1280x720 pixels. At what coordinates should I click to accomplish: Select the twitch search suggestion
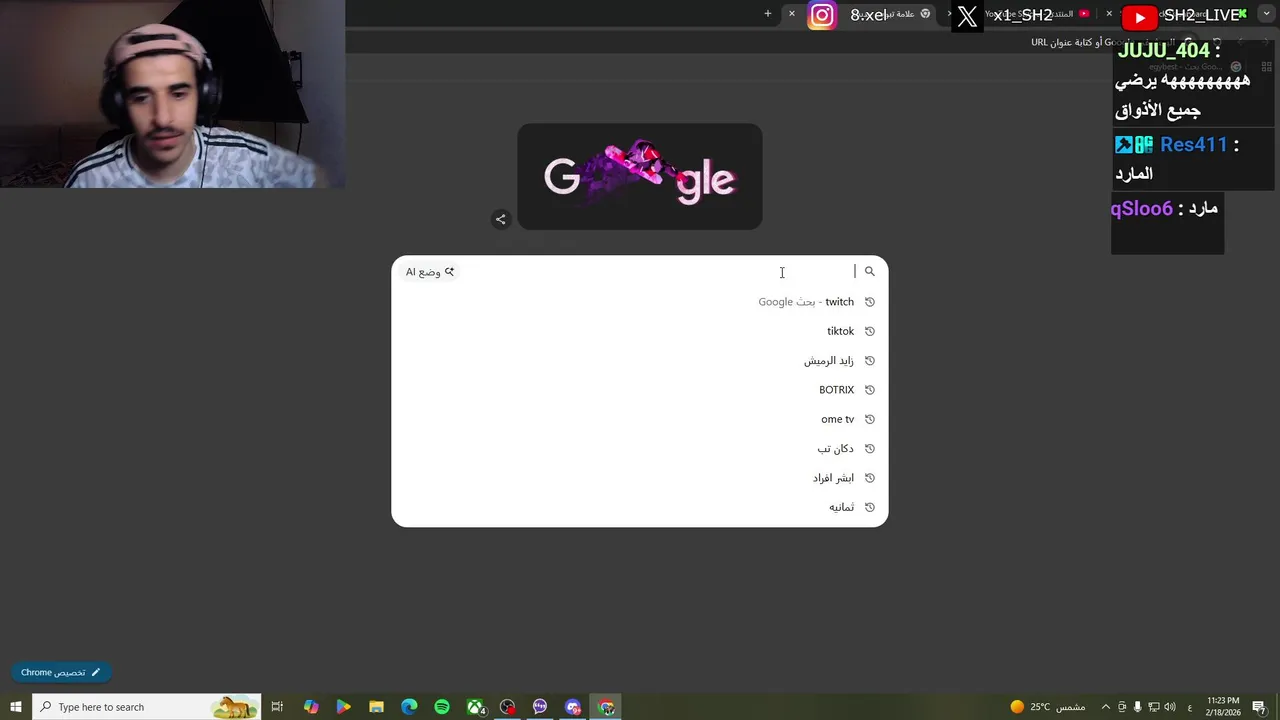click(640, 302)
